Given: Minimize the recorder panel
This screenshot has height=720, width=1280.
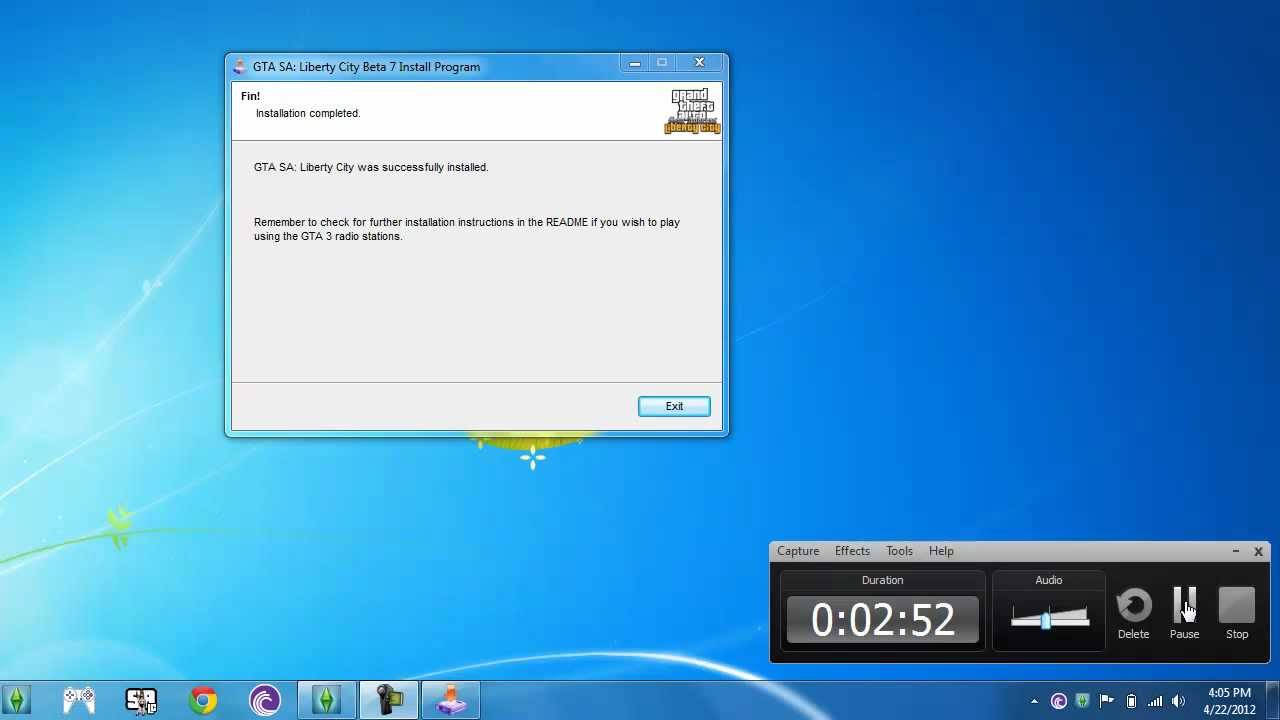Looking at the screenshot, I should [x=1236, y=551].
